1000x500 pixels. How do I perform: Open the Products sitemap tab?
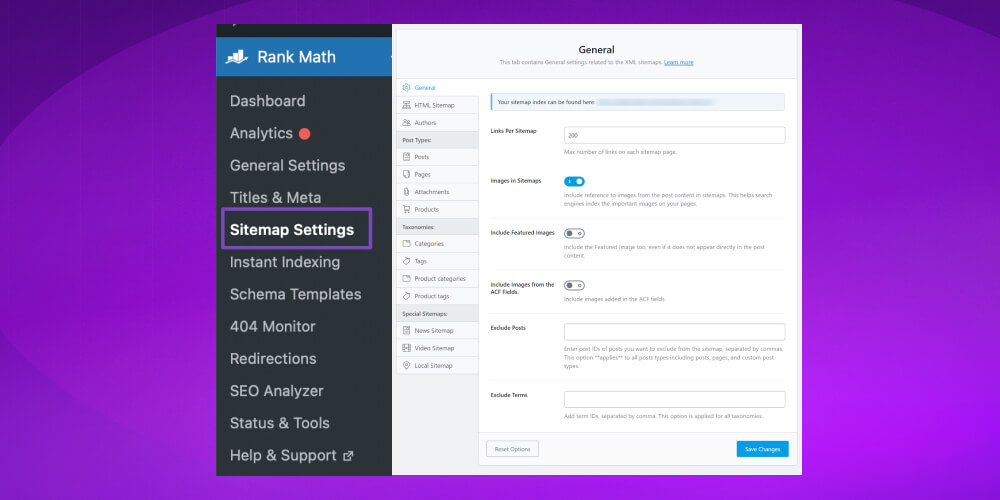(x=437, y=209)
